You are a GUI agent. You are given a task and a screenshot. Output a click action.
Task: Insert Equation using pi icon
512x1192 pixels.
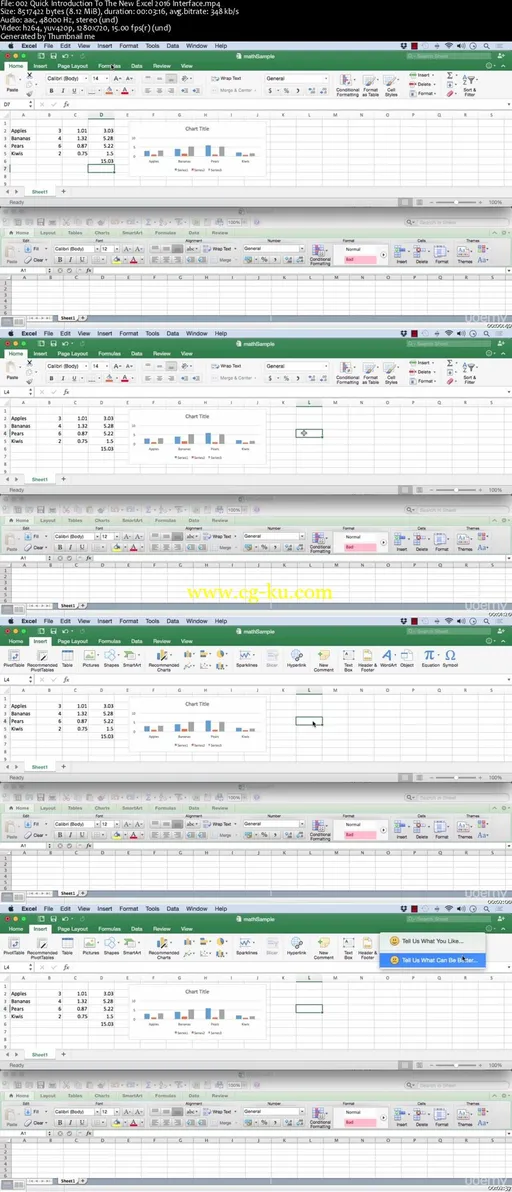430,658
